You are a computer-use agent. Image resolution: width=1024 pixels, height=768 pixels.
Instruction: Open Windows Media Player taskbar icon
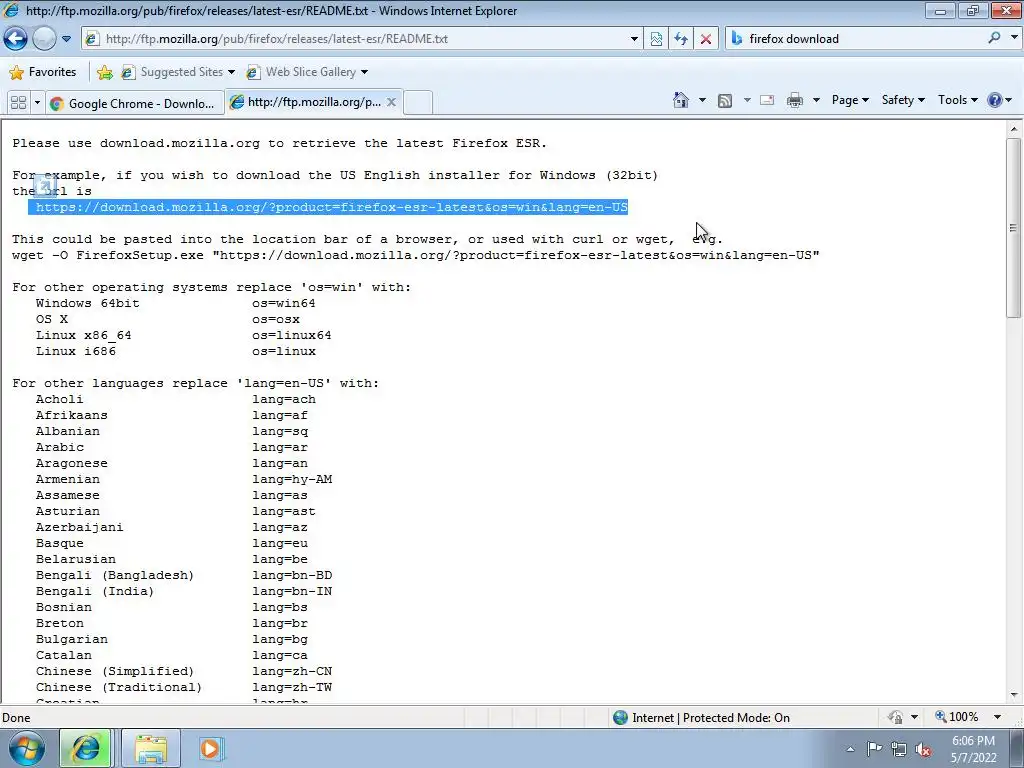click(x=210, y=748)
